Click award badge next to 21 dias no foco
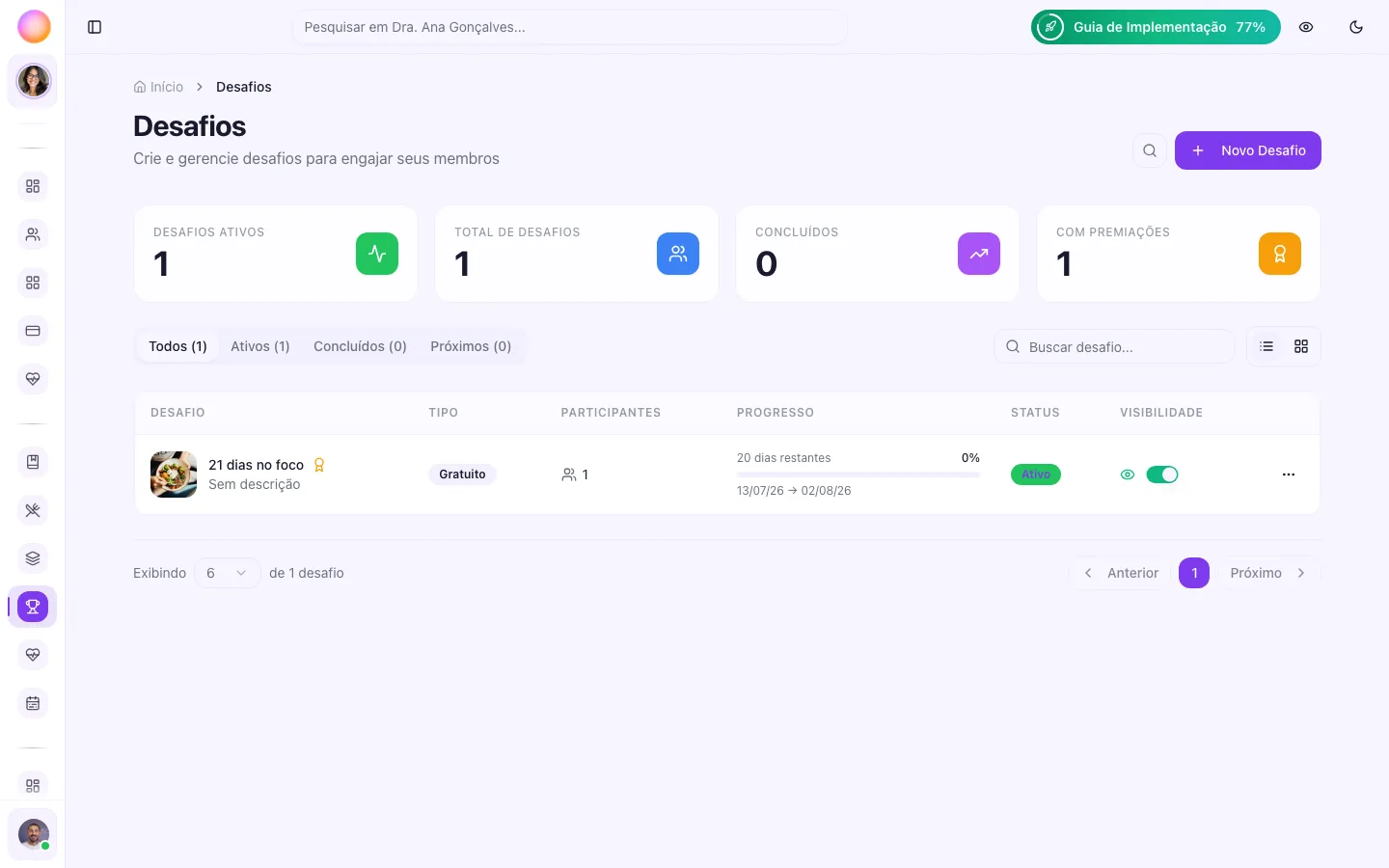Image resolution: width=1389 pixels, height=868 pixels. pyautogui.click(x=319, y=465)
